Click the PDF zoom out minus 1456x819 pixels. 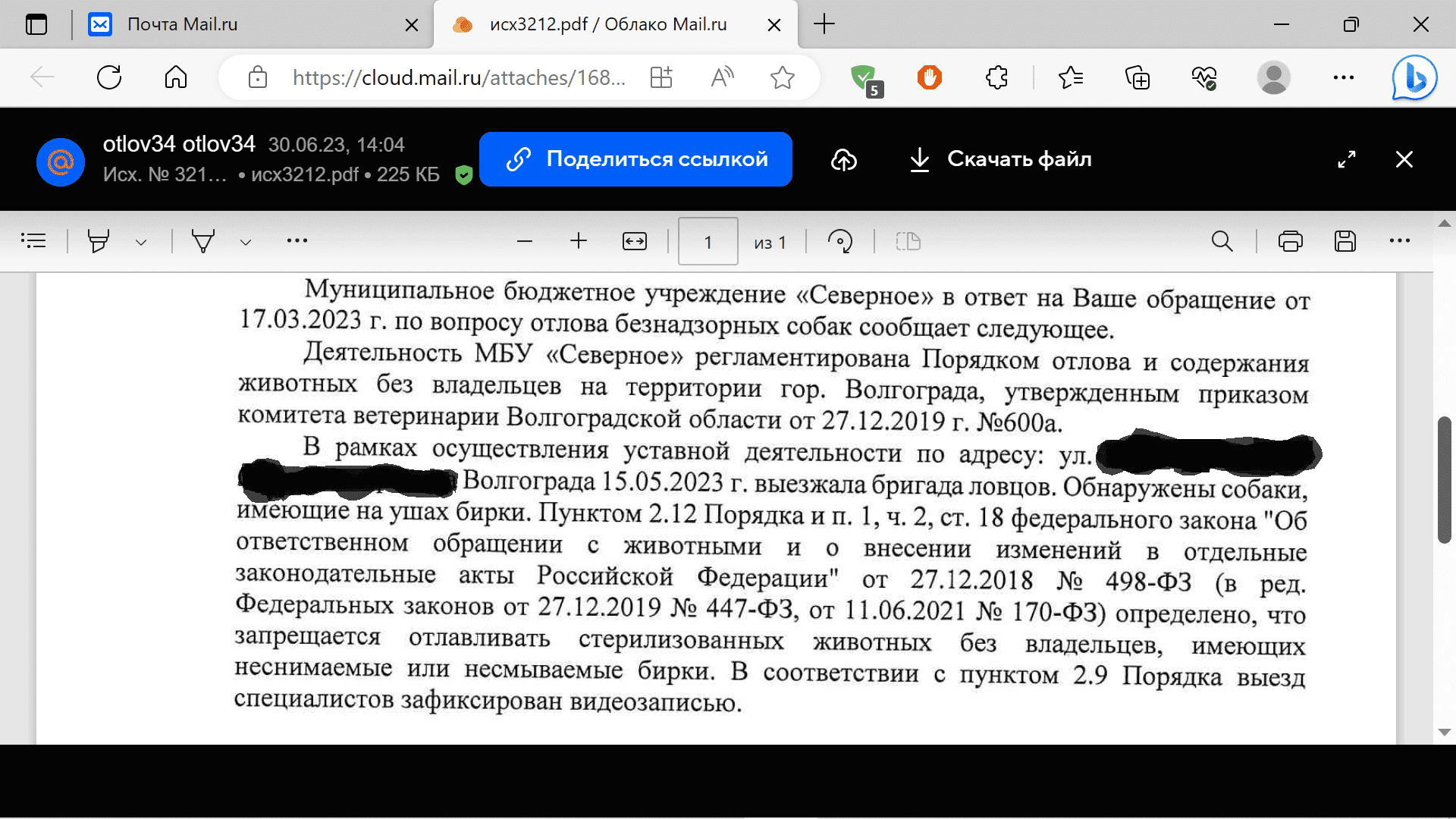coord(524,241)
